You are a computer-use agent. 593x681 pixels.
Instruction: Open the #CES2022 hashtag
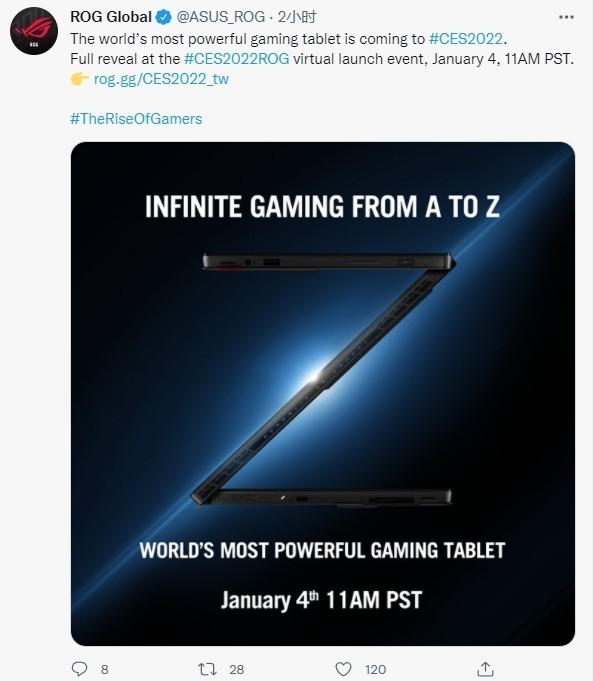[466, 39]
